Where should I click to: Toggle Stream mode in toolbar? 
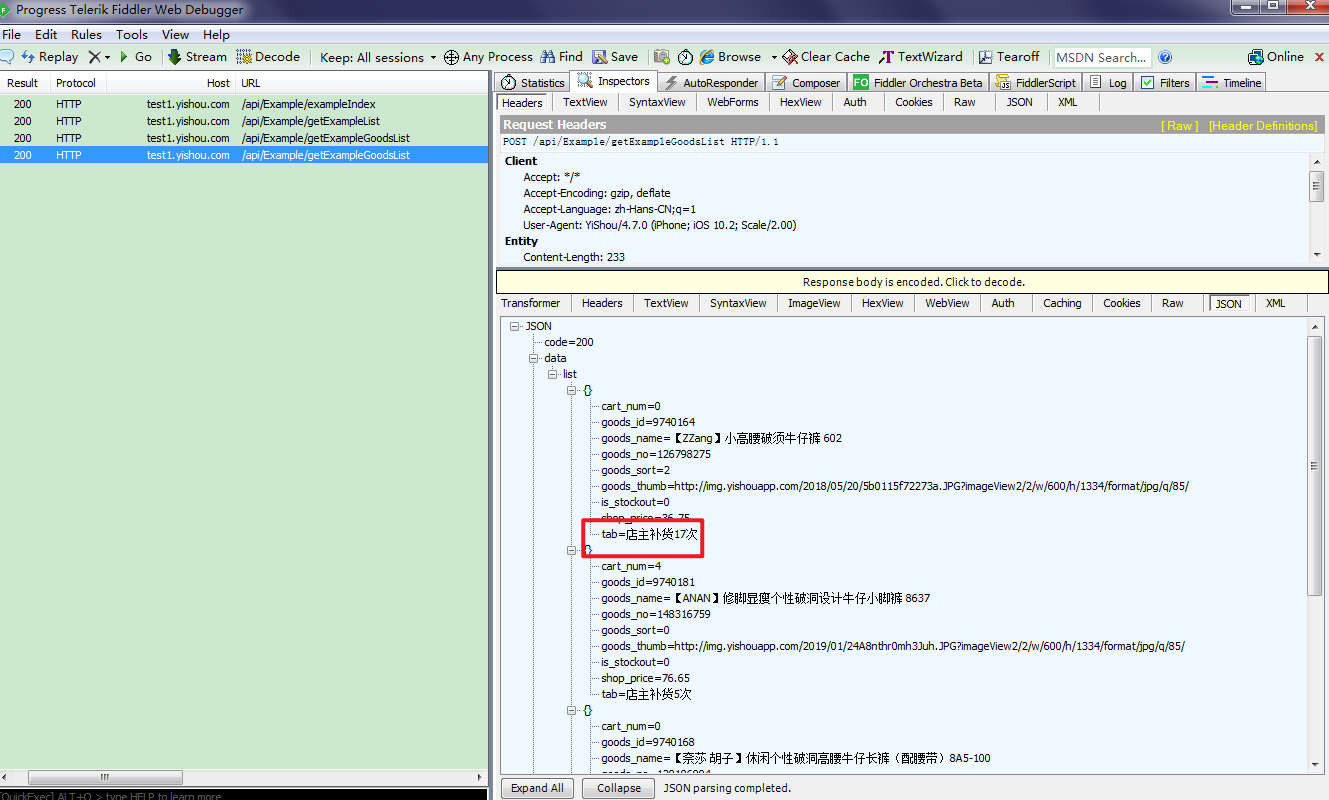[x=197, y=57]
